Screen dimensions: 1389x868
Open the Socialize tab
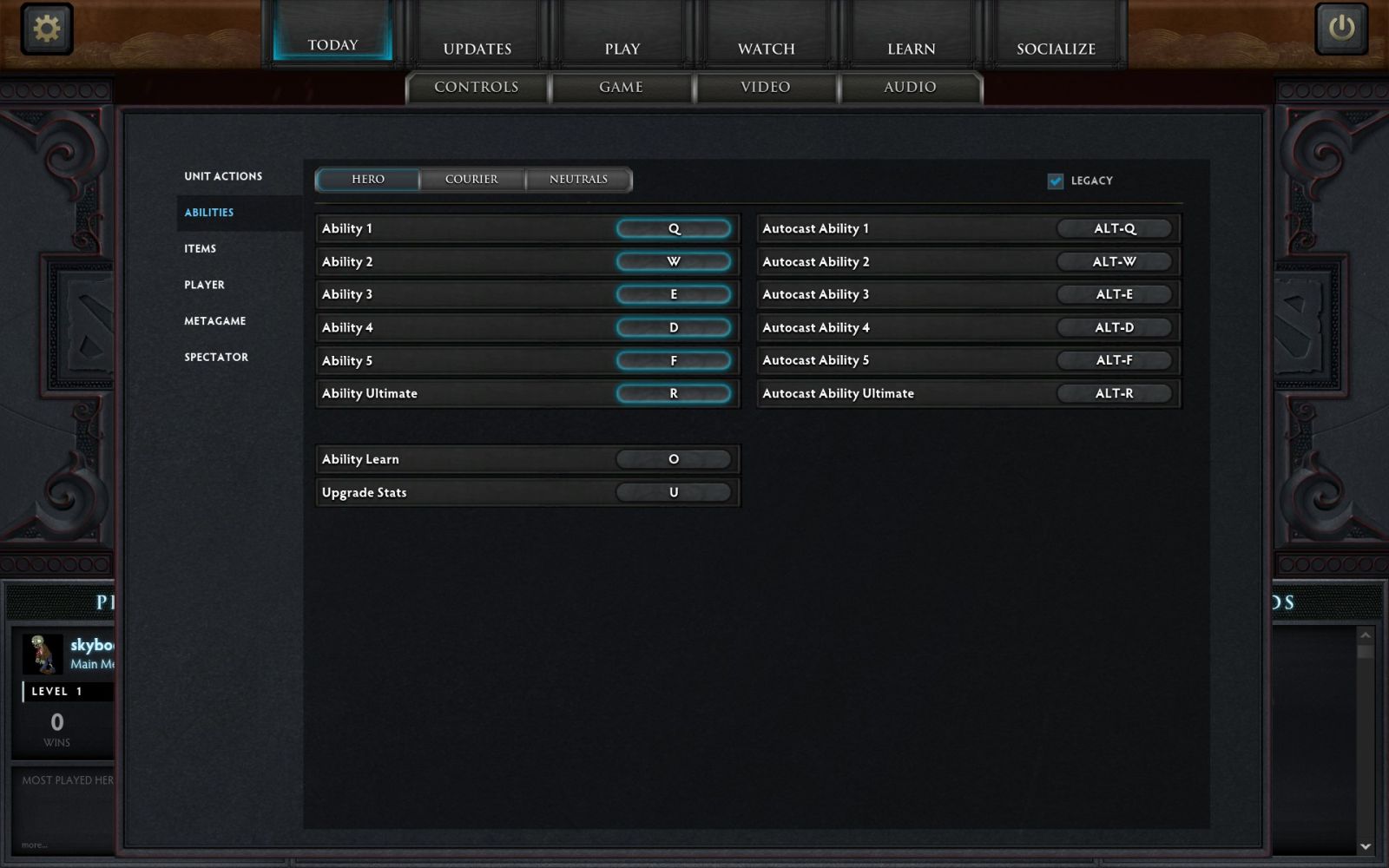tap(1056, 35)
